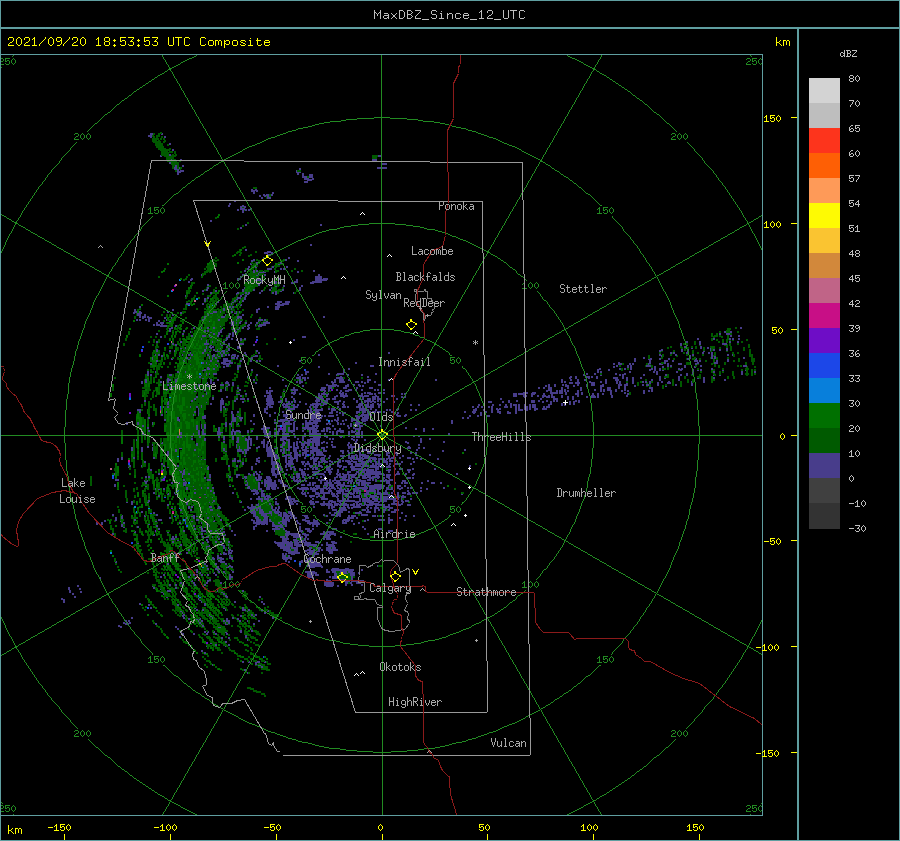Click the MaxDBZ_Since_12_UTC title

click(449, 15)
